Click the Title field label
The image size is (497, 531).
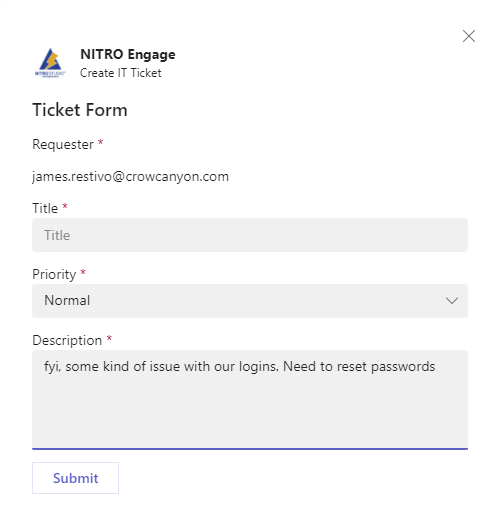tap(45, 208)
